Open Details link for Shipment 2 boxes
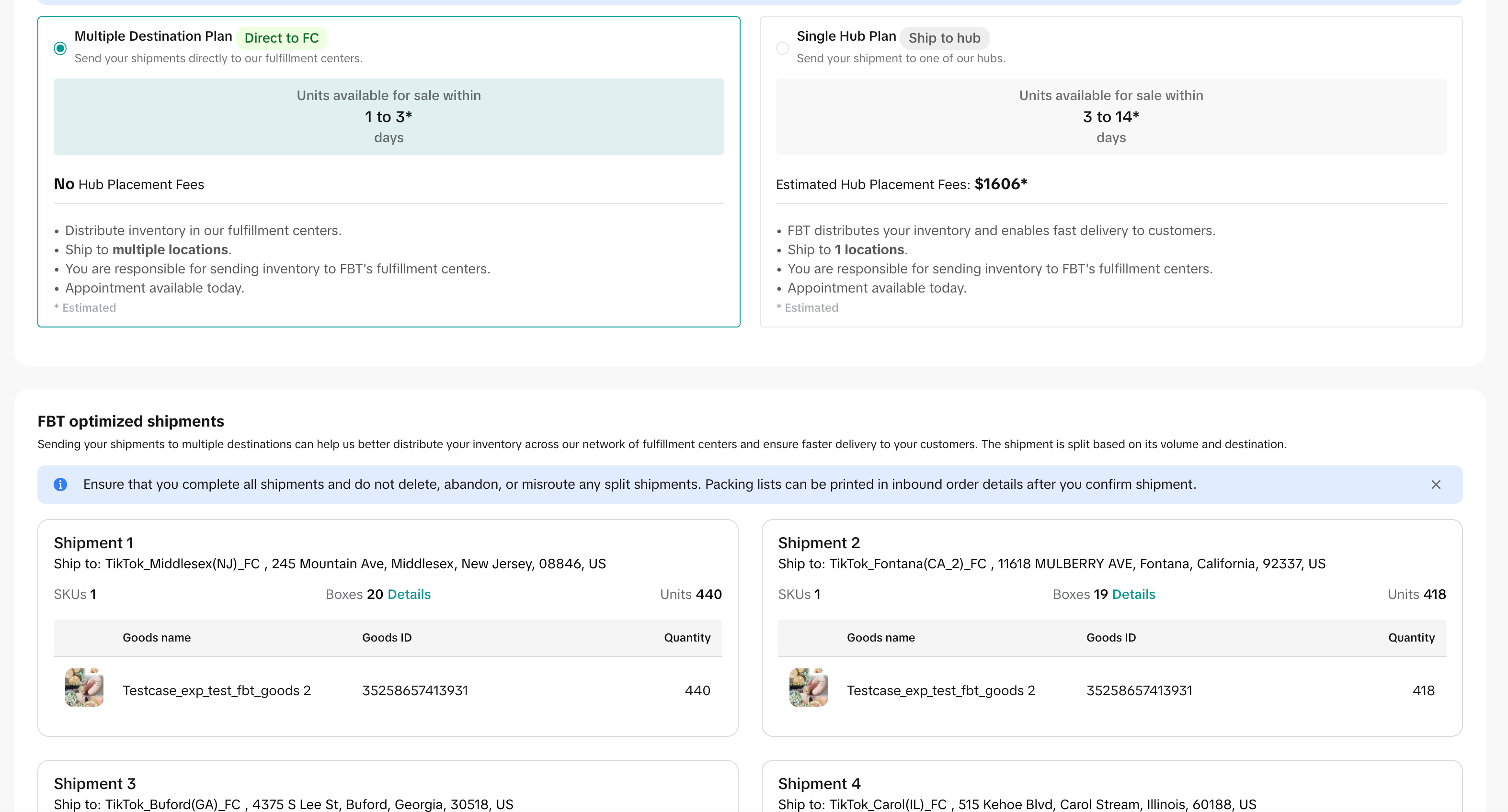 (1133, 594)
